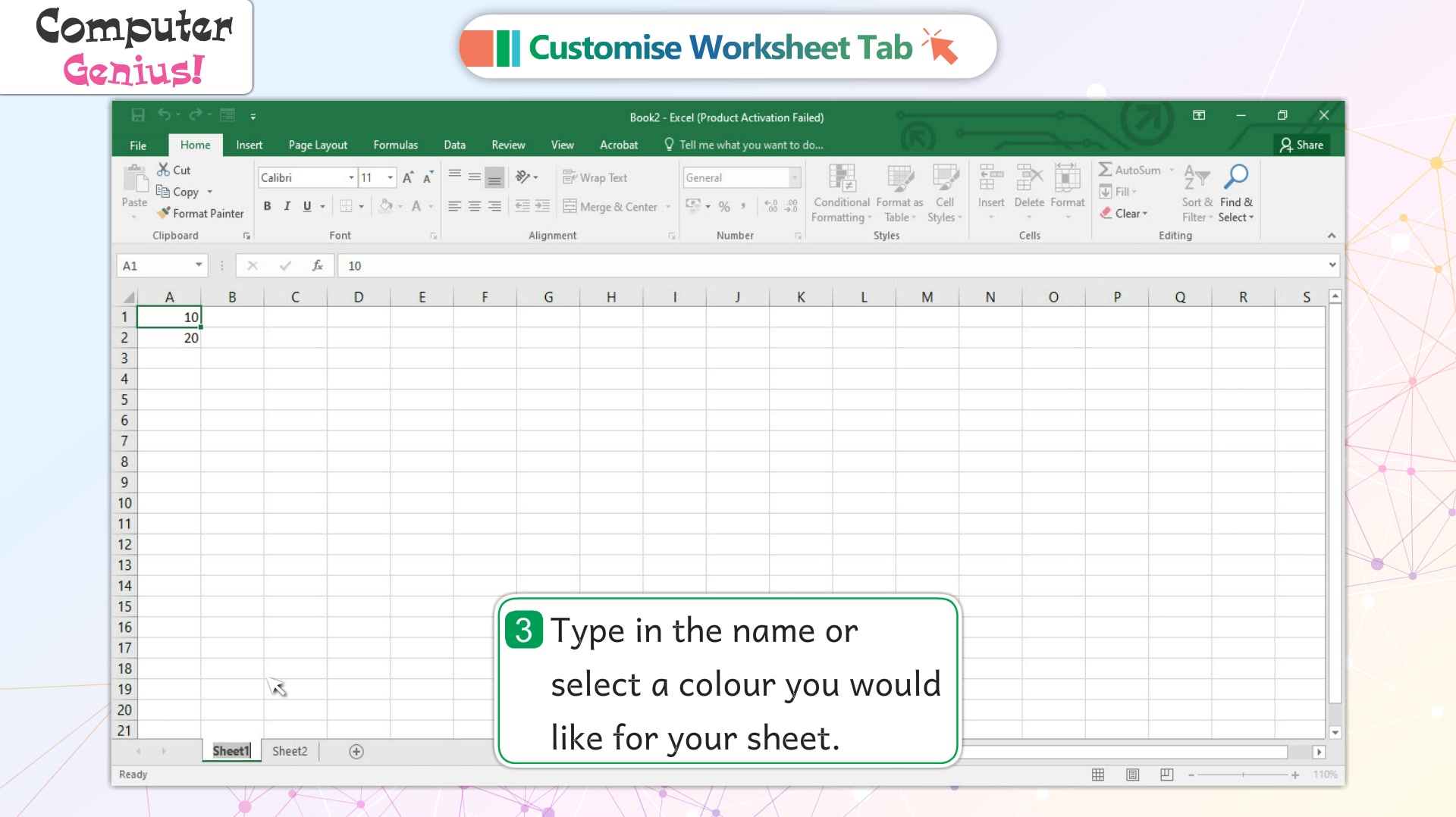Click the zoom slider
1456x817 pixels.
[x=1243, y=775]
